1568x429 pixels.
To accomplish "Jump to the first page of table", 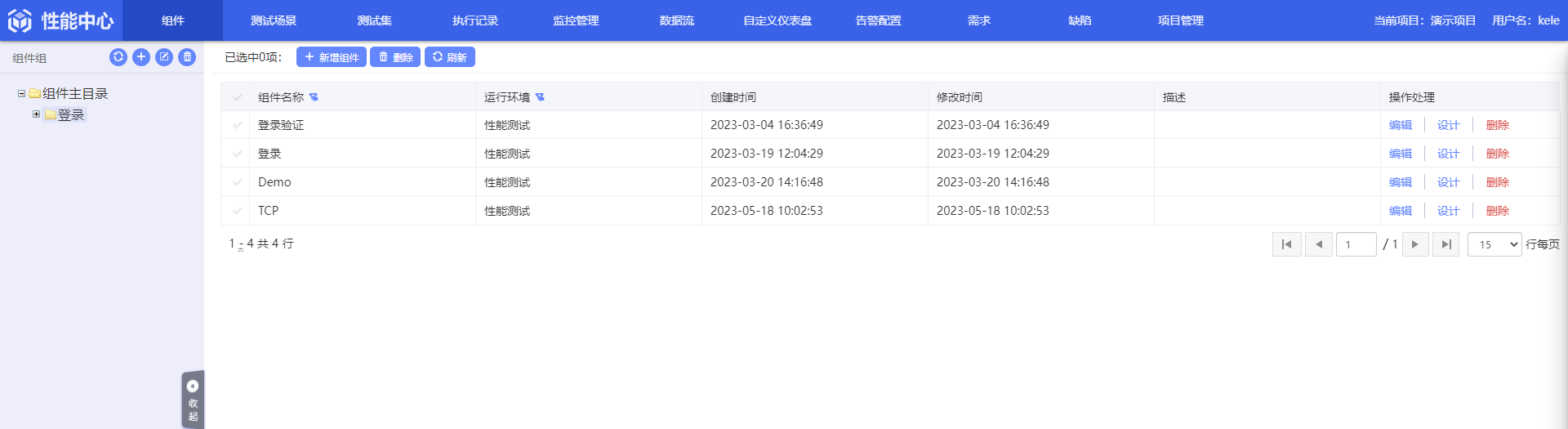I will coord(1286,244).
